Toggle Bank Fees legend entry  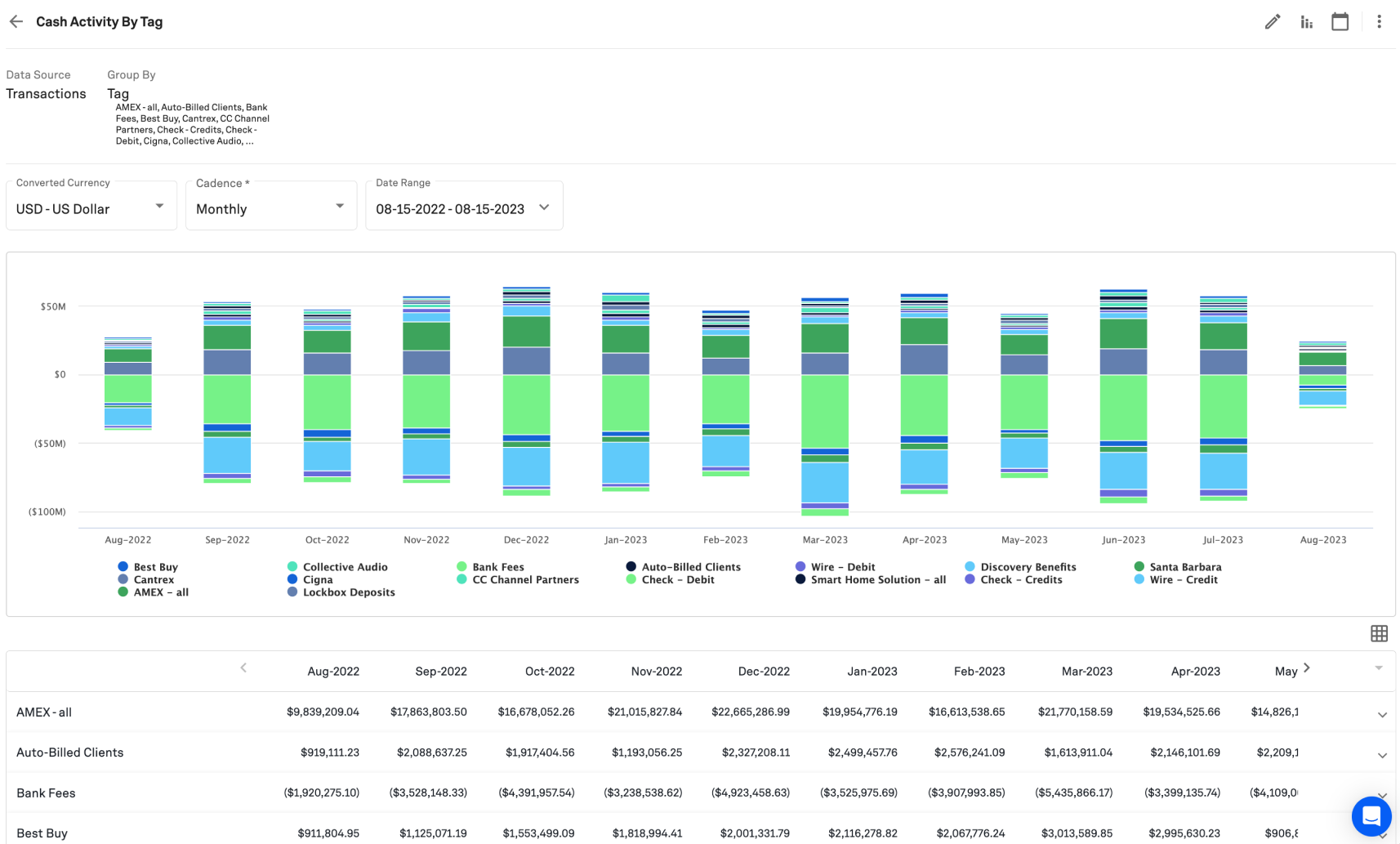pos(497,567)
